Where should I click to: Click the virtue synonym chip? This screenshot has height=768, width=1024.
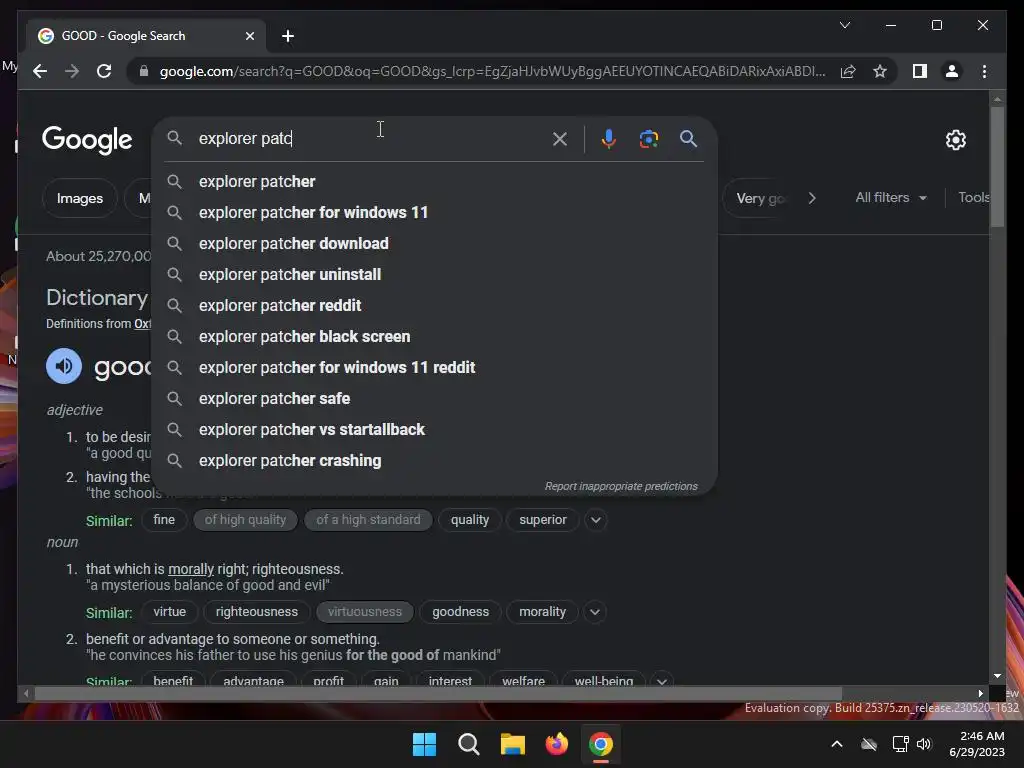170,612
